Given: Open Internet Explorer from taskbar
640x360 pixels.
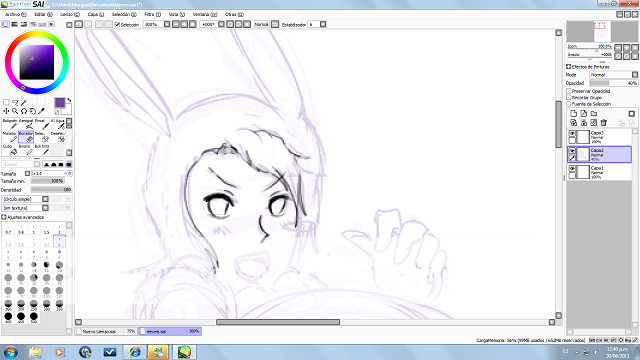Looking at the screenshot, I should tap(135, 352).
